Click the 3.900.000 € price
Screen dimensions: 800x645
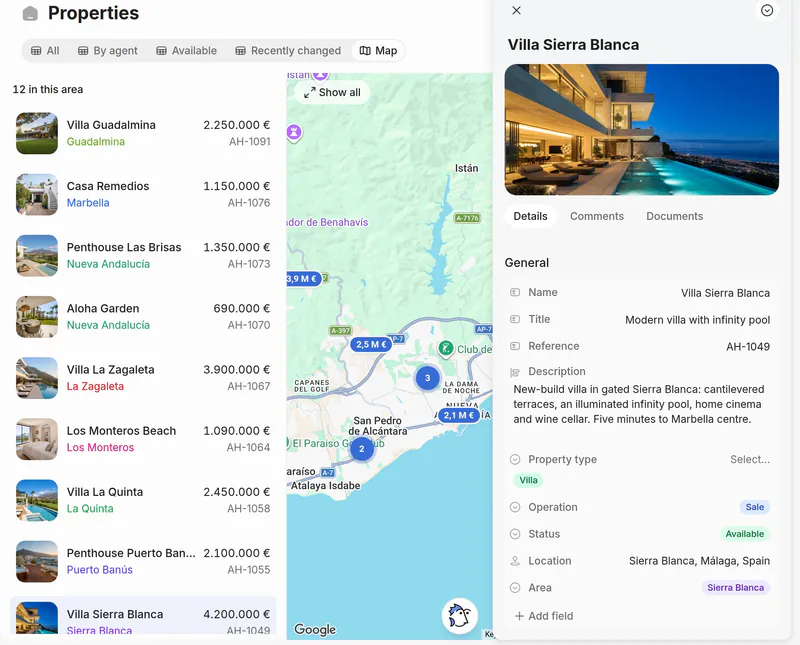[x=237, y=369]
